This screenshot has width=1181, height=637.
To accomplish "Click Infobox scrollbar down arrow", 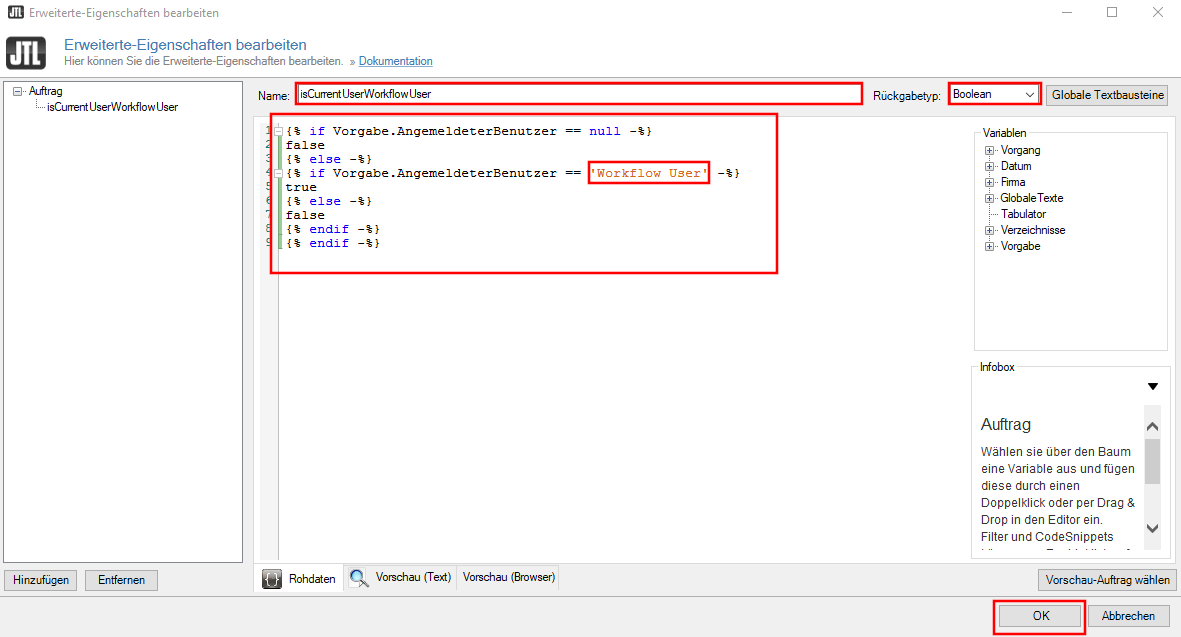I will click(1152, 529).
